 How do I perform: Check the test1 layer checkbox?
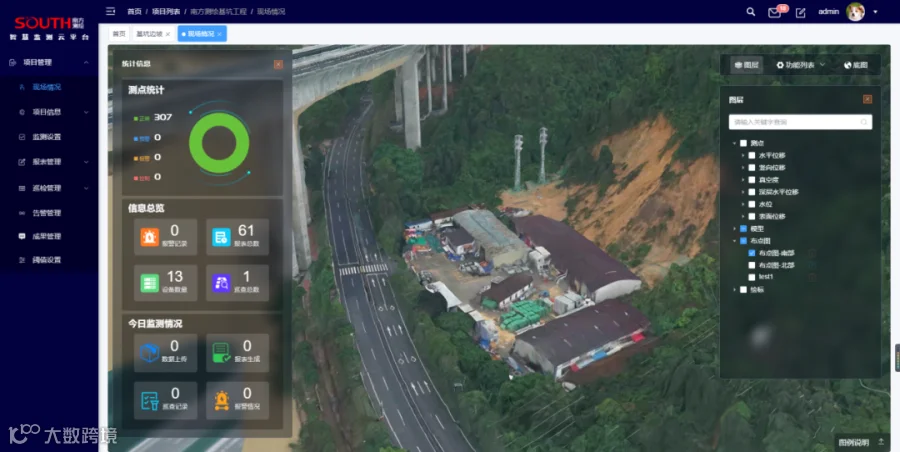pos(751,277)
